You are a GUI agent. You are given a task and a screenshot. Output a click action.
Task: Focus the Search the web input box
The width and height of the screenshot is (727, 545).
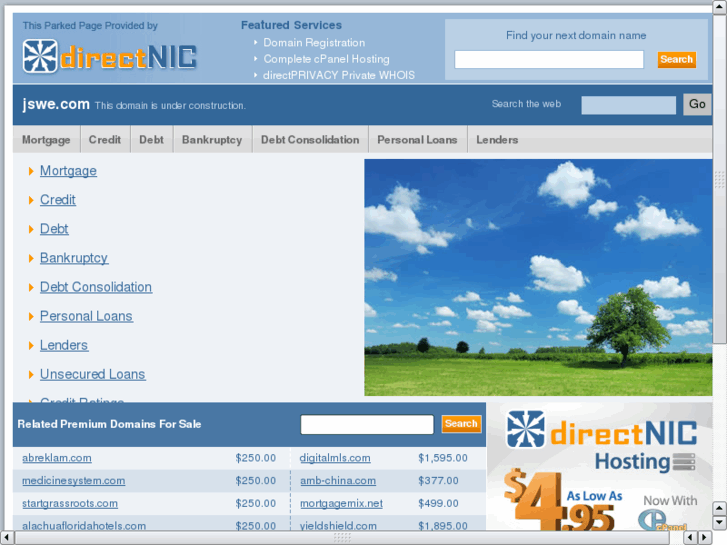(x=628, y=105)
